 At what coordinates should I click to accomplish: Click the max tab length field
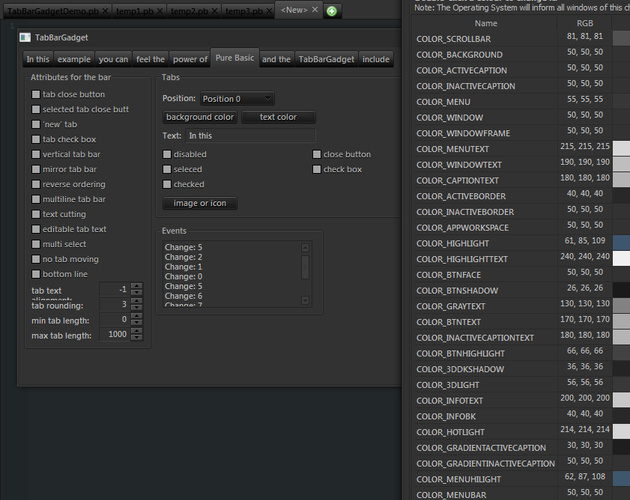pyautogui.click(x=115, y=334)
